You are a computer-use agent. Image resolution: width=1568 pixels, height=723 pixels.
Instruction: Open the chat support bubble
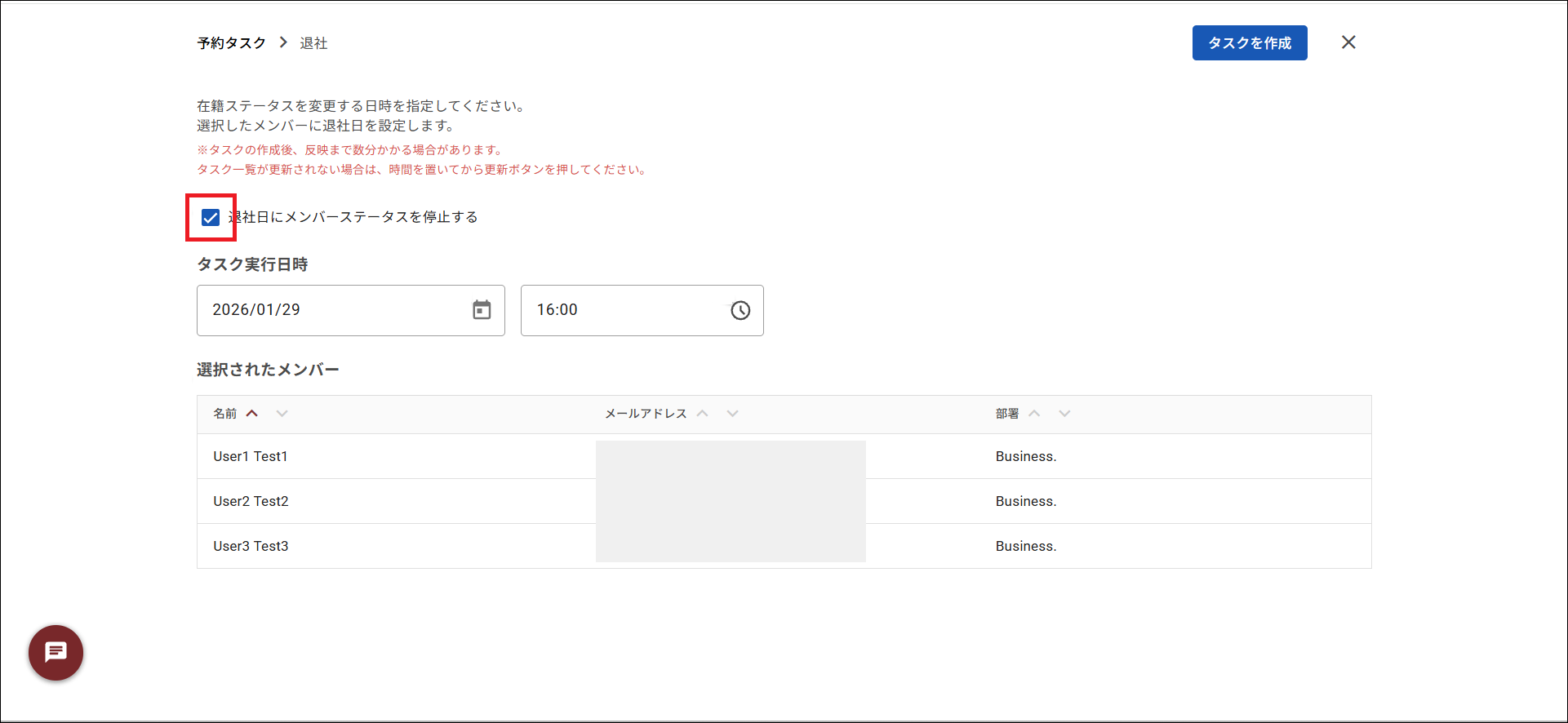click(x=56, y=653)
